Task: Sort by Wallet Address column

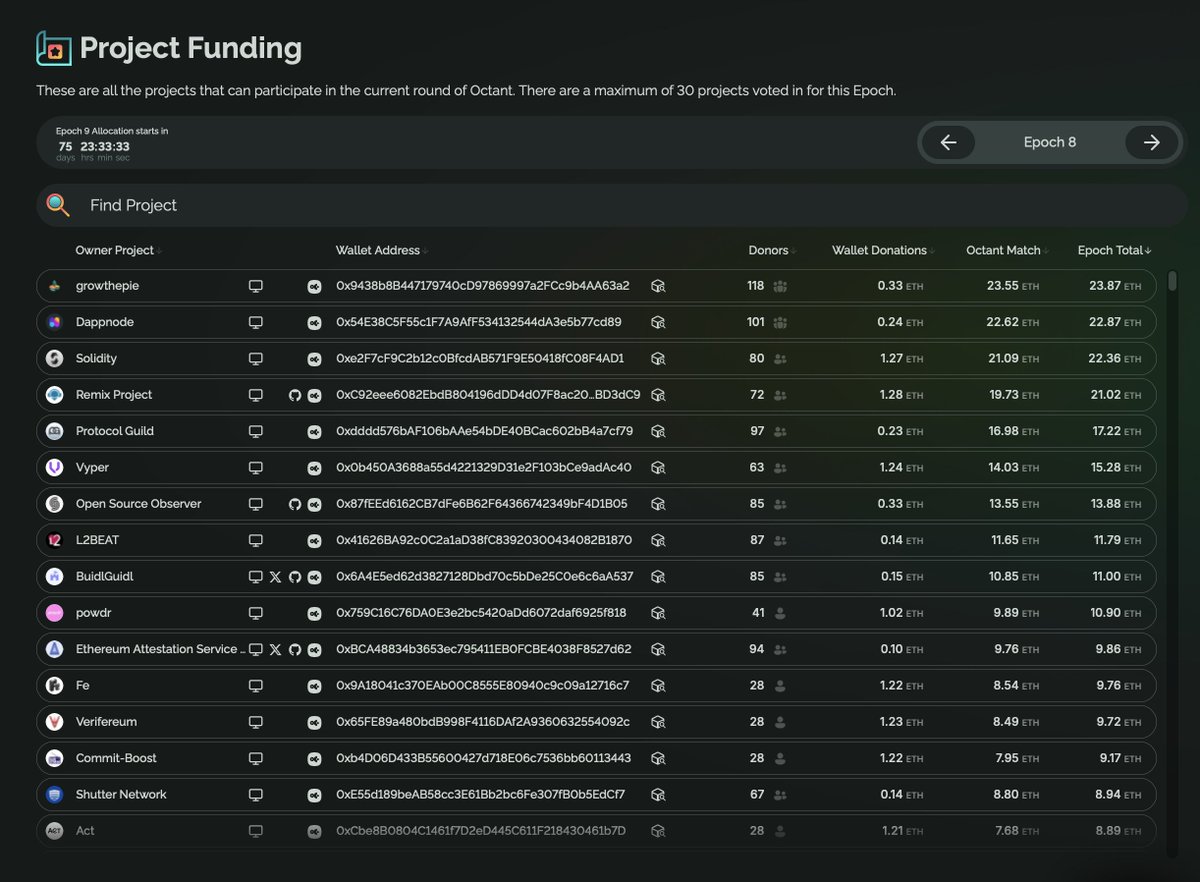Action: (382, 250)
